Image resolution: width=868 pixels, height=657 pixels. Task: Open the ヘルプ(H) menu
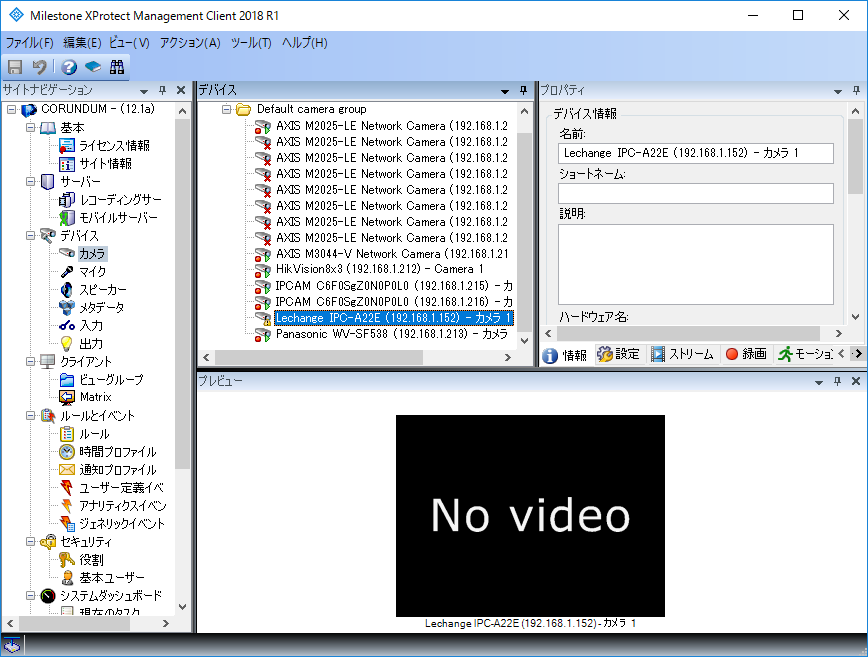pos(304,43)
